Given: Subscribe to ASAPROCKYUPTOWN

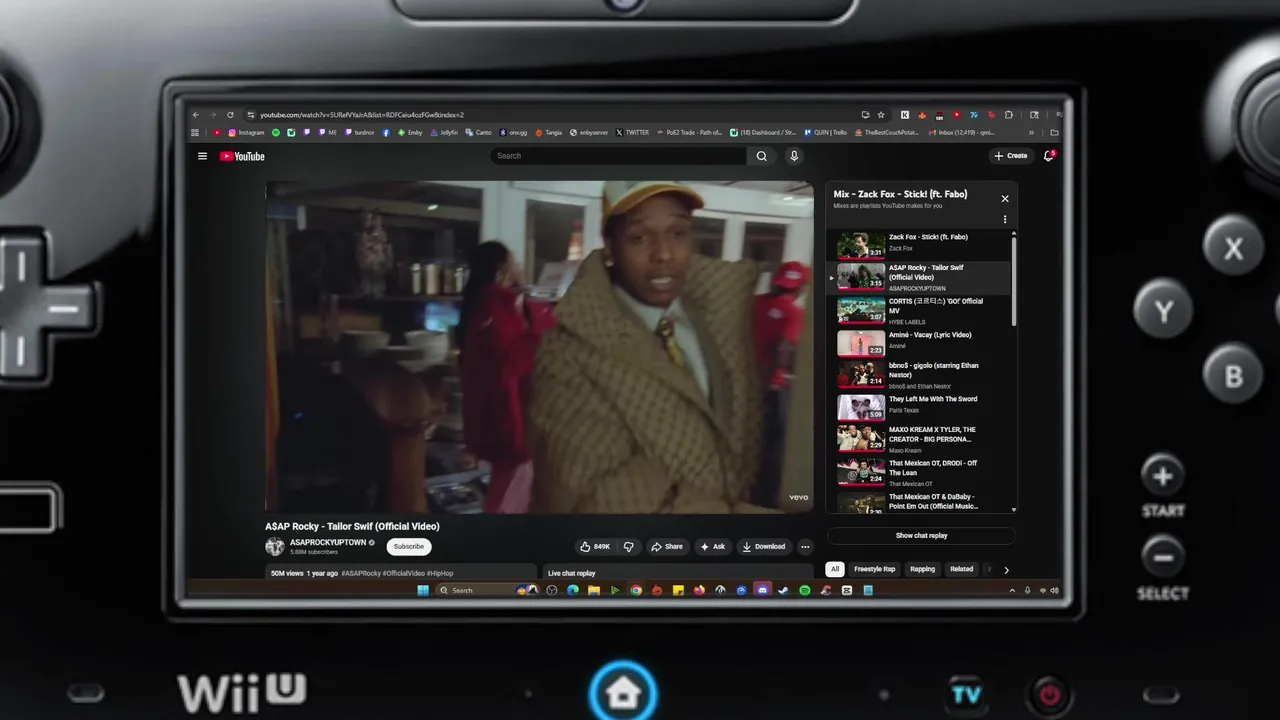Looking at the screenshot, I should pyautogui.click(x=408, y=546).
